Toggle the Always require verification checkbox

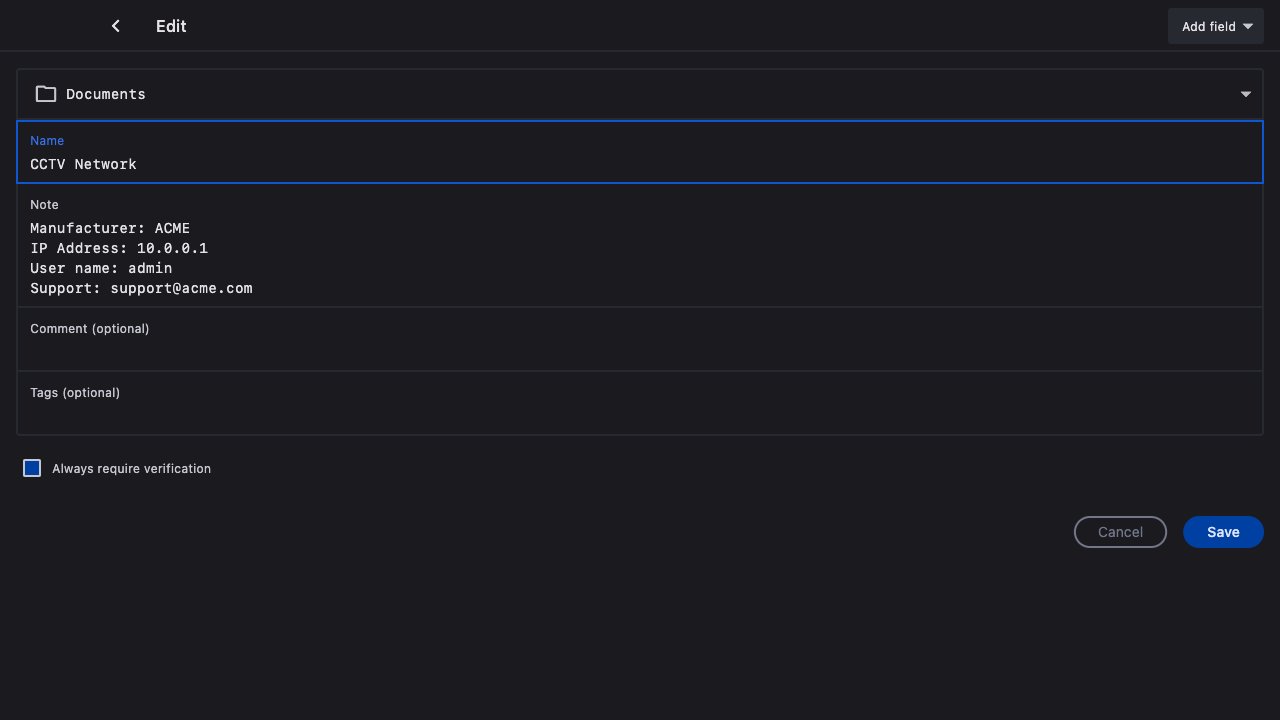pyautogui.click(x=32, y=468)
